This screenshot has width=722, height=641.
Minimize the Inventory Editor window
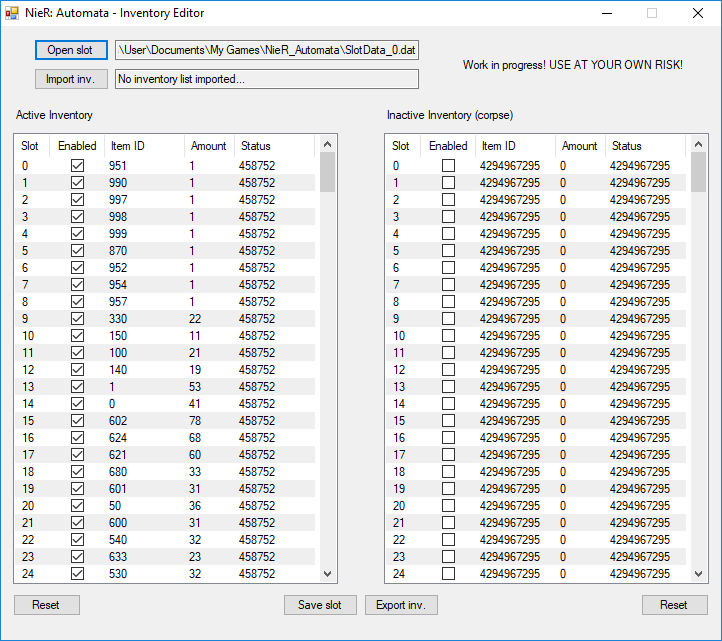point(607,13)
